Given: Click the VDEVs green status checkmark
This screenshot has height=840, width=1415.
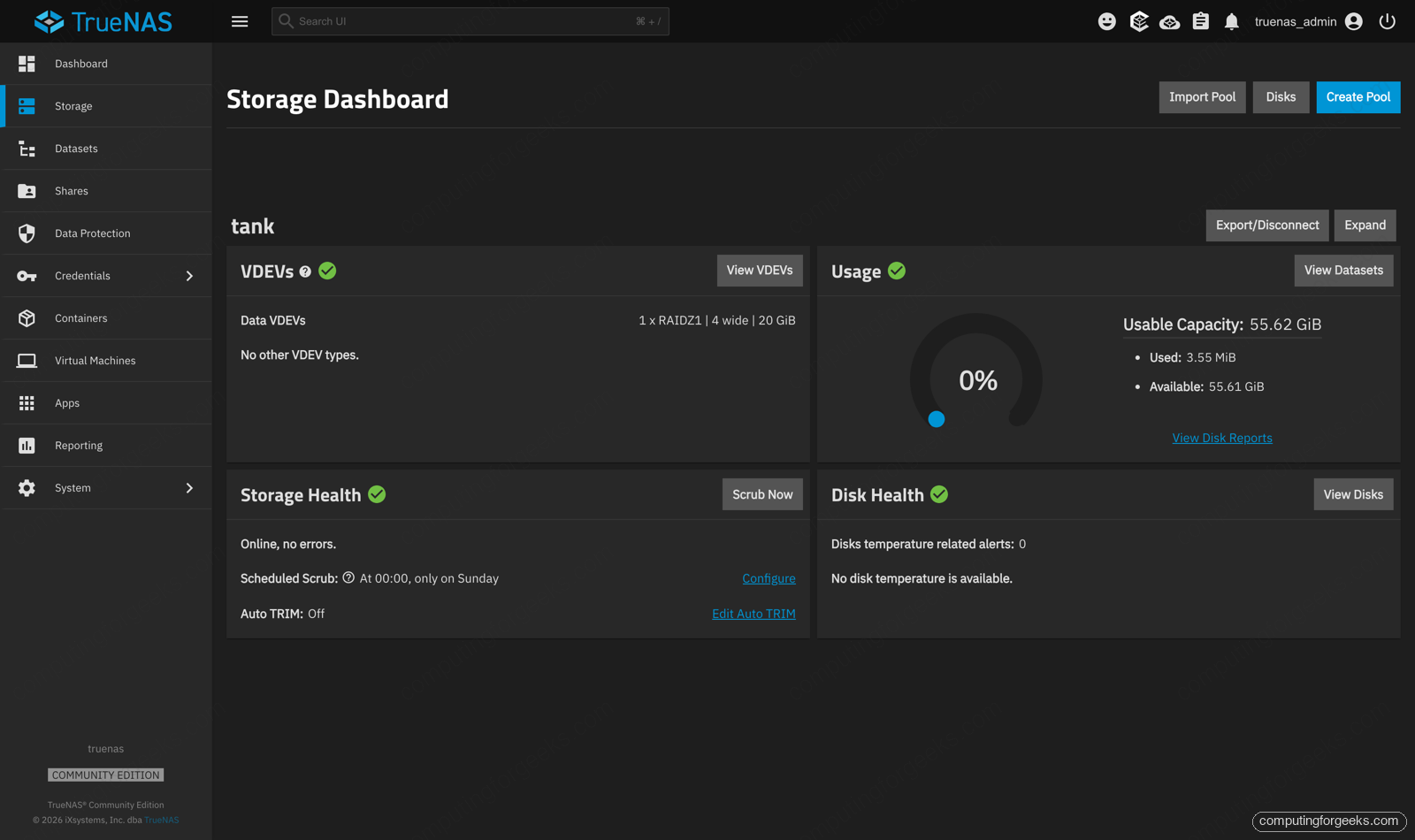Looking at the screenshot, I should (x=327, y=271).
